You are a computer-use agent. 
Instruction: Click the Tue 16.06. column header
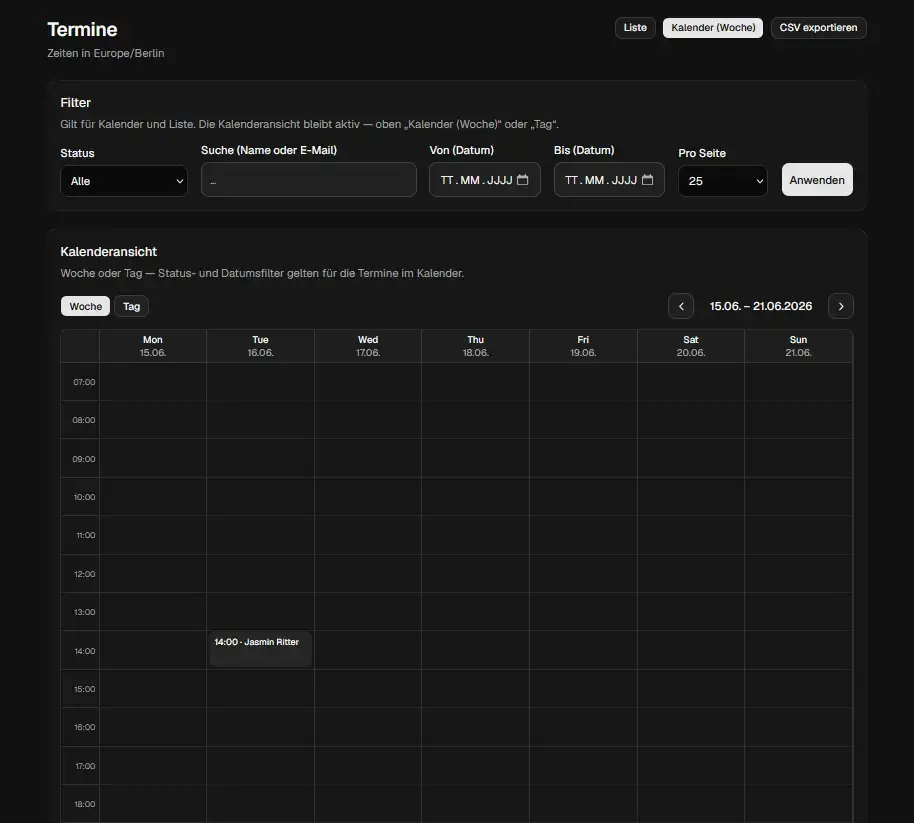260,346
